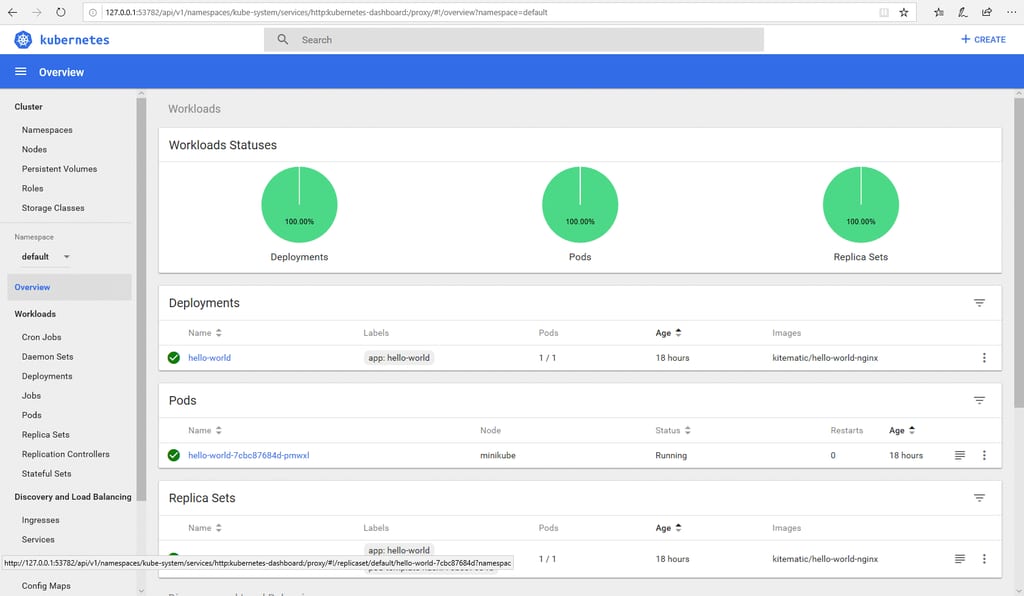Open browser settings and more menu
Image resolution: width=1024 pixels, height=596 pixels.
click(1011, 12)
